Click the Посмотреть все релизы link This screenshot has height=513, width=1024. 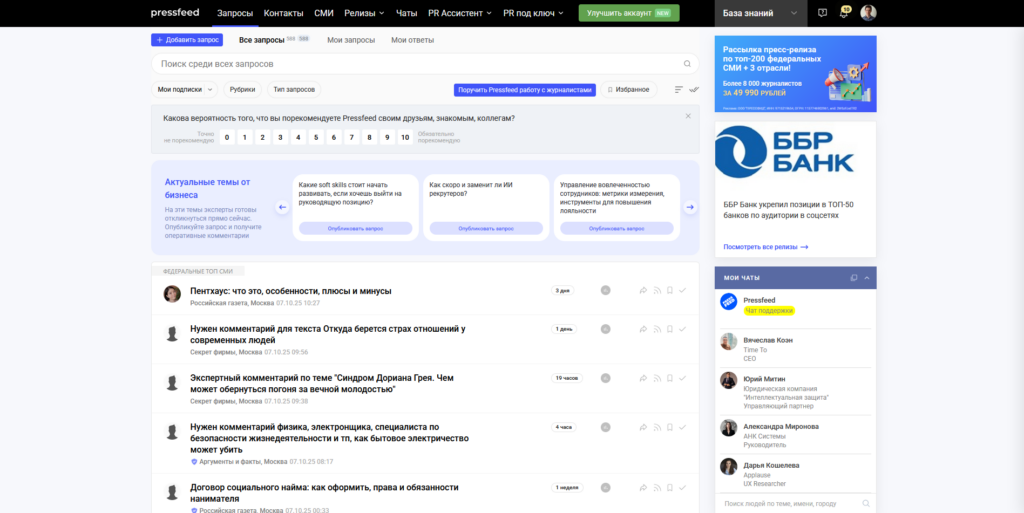(x=765, y=247)
